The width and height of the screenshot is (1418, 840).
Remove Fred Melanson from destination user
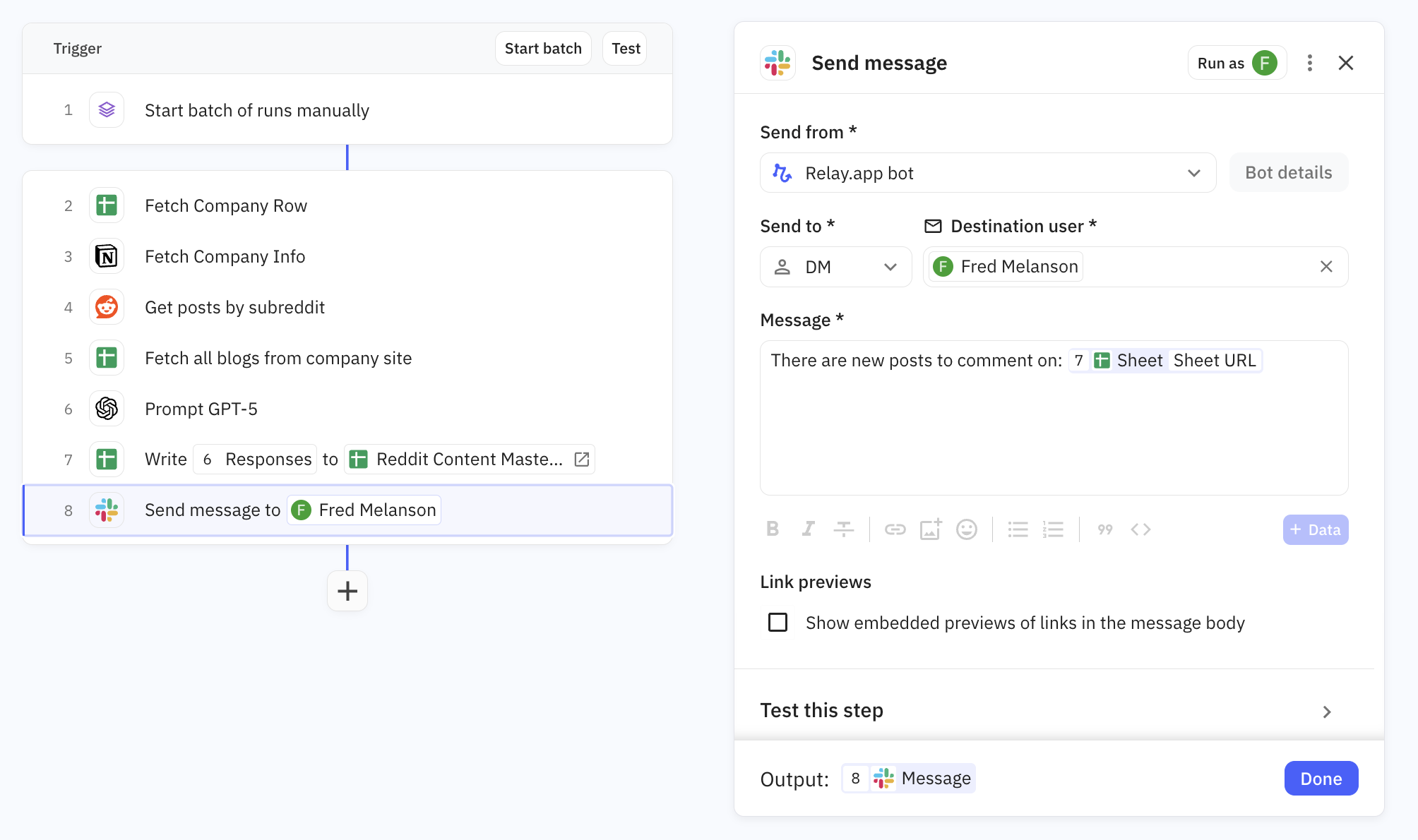click(1326, 267)
